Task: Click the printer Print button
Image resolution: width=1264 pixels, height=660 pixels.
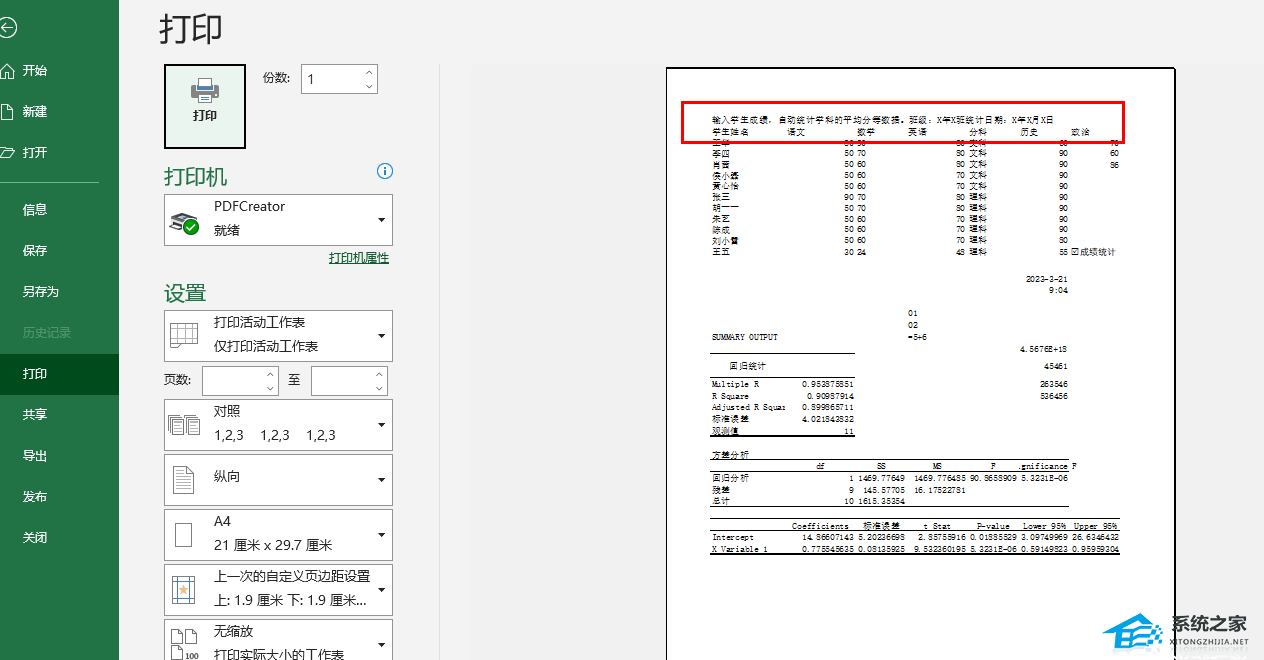Action: tap(205, 105)
